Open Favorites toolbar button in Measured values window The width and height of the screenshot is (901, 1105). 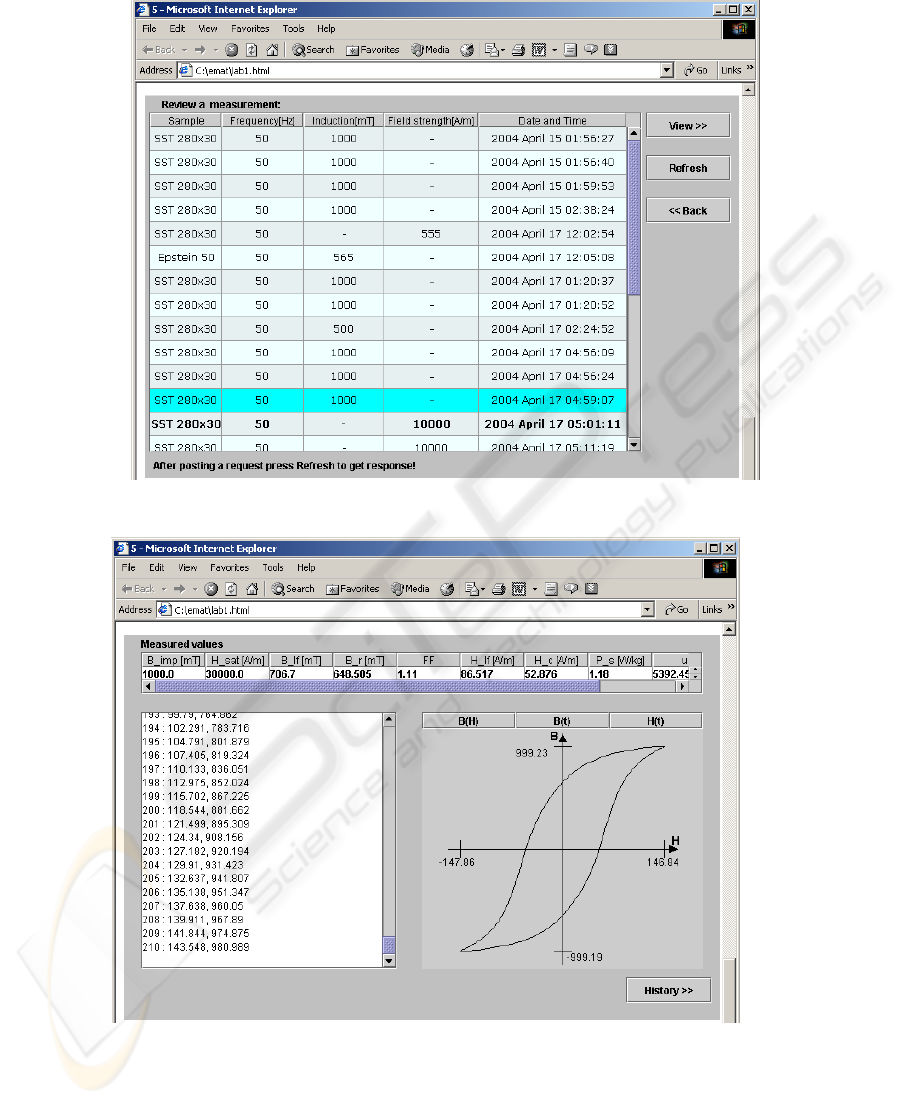[352, 589]
